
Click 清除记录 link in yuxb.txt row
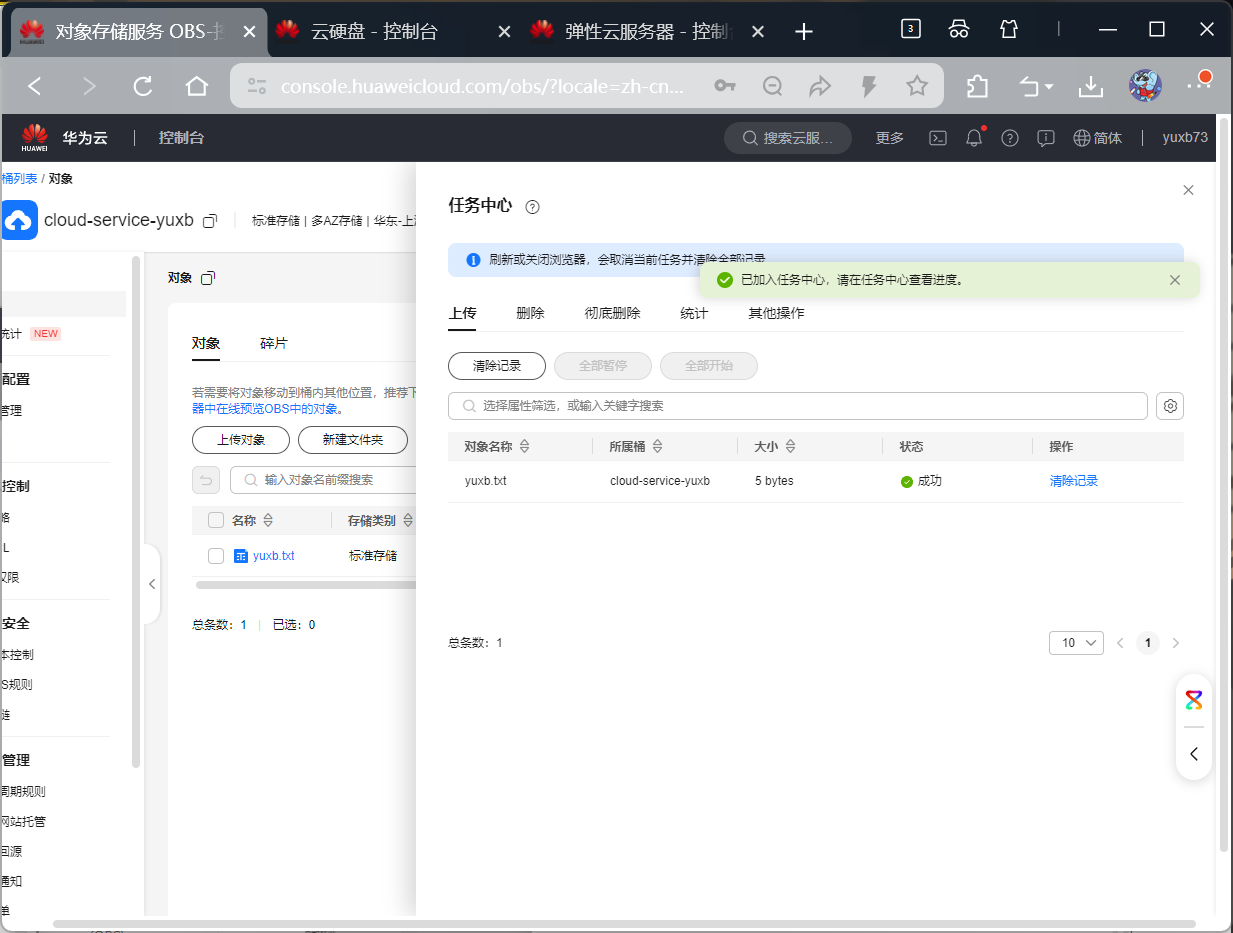[x=1074, y=481]
